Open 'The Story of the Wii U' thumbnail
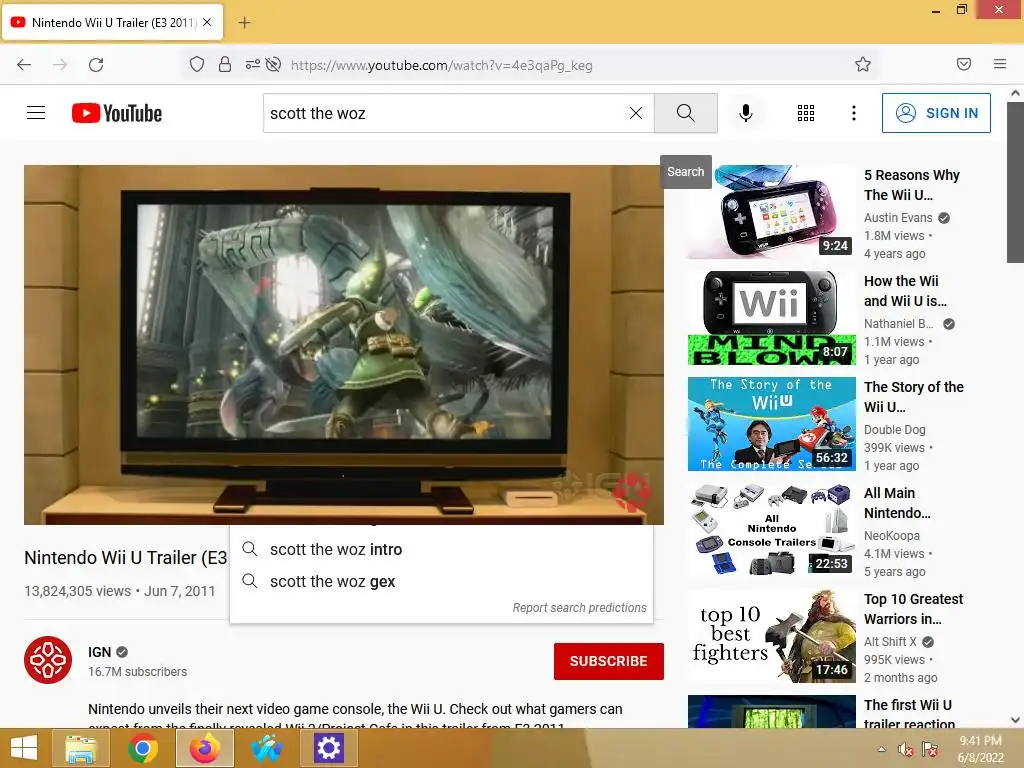1024x768 pixels. point(771,424)
